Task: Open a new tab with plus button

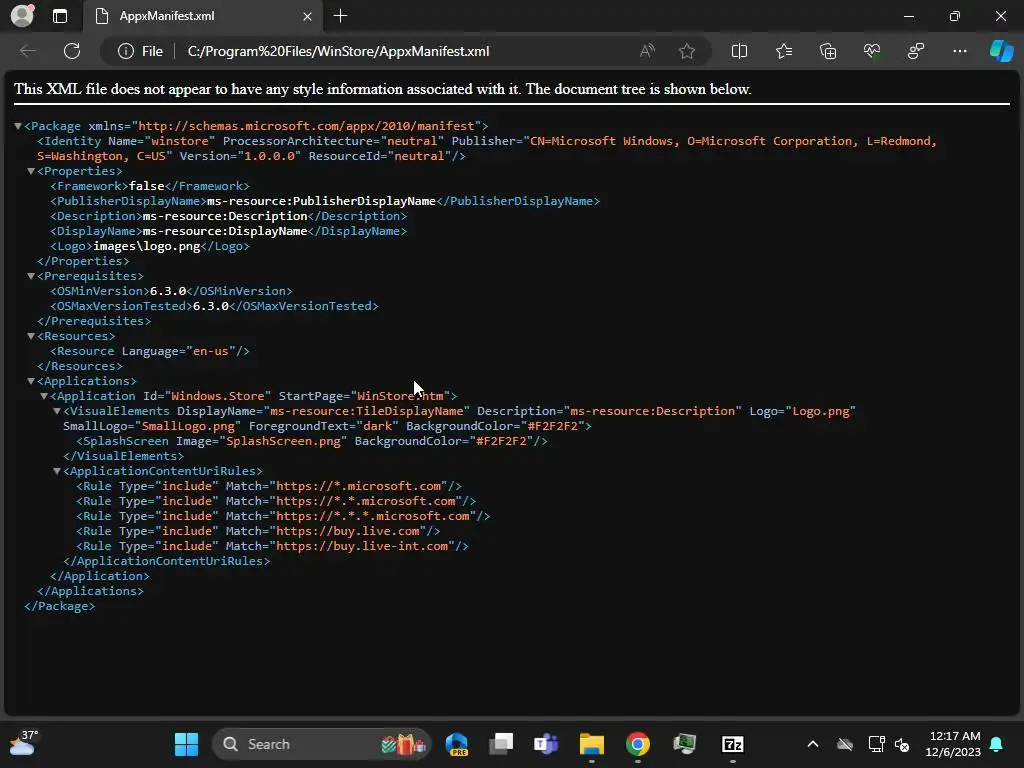Action: point(340,16)
